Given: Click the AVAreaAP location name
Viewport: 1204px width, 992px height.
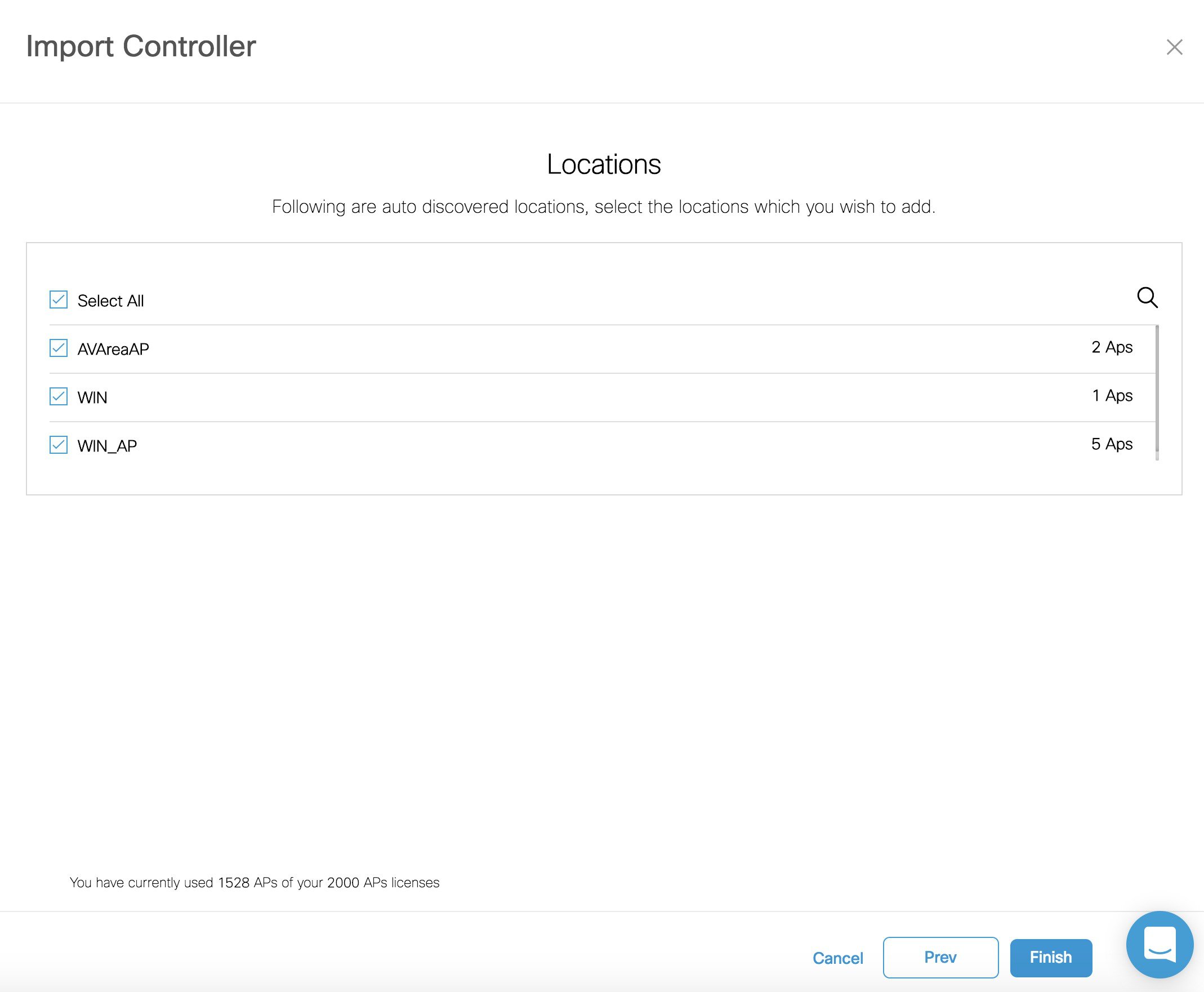Looking at the screenshot, I should click(x=113, y=349).
